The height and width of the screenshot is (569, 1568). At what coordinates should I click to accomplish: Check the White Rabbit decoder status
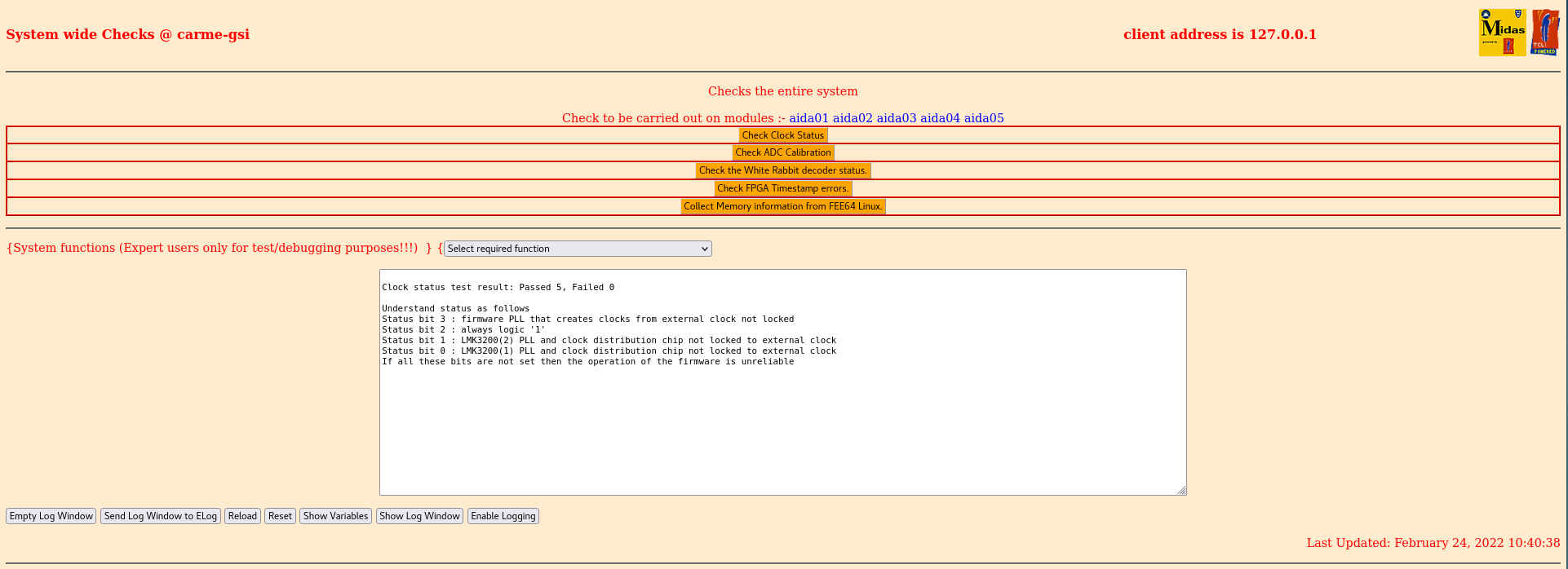point(782,170)
